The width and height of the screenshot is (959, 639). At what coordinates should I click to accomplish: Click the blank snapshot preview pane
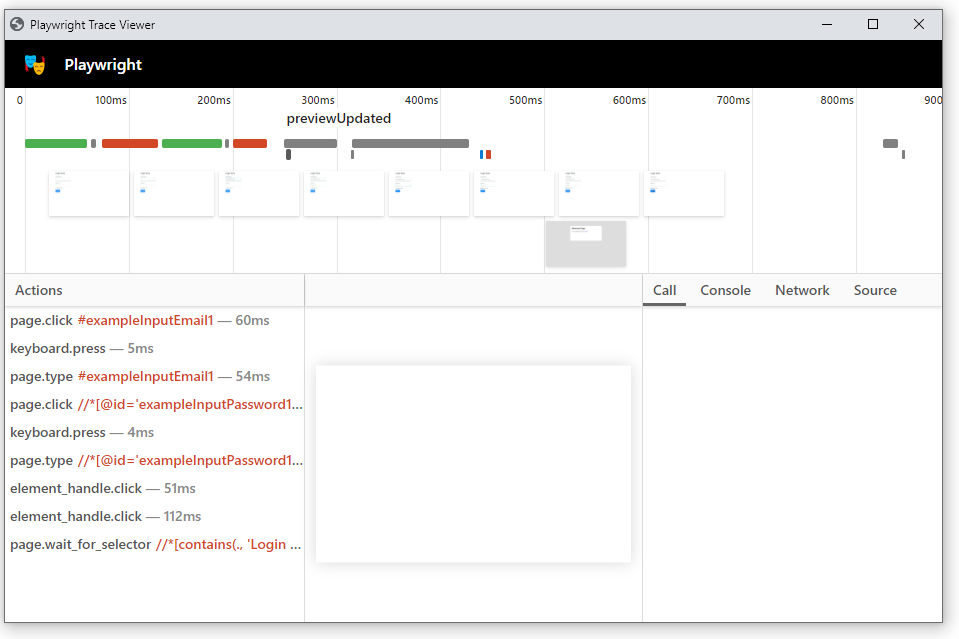pos(473,464)
